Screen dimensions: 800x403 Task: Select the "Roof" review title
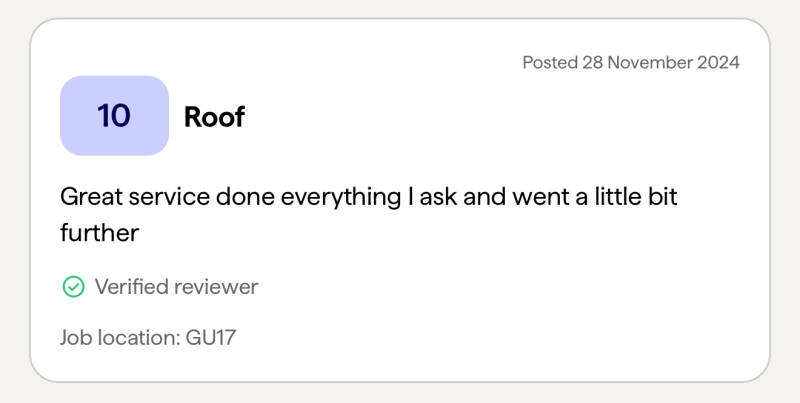pos(214,117)
